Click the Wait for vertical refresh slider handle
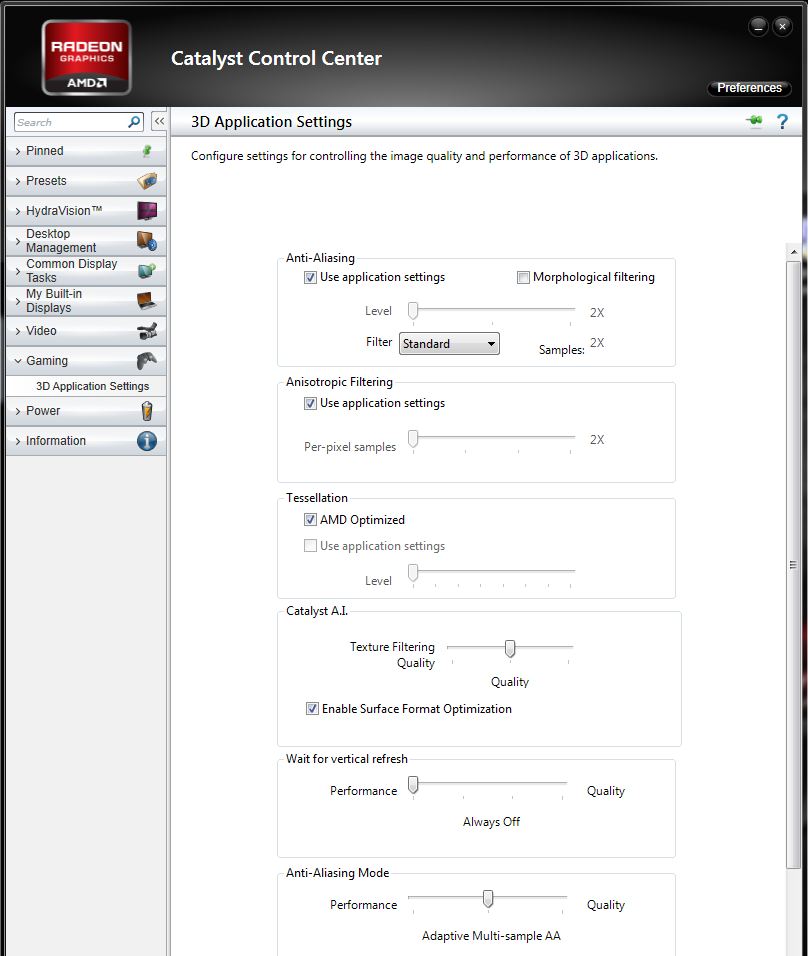 (x=413, y=785)
